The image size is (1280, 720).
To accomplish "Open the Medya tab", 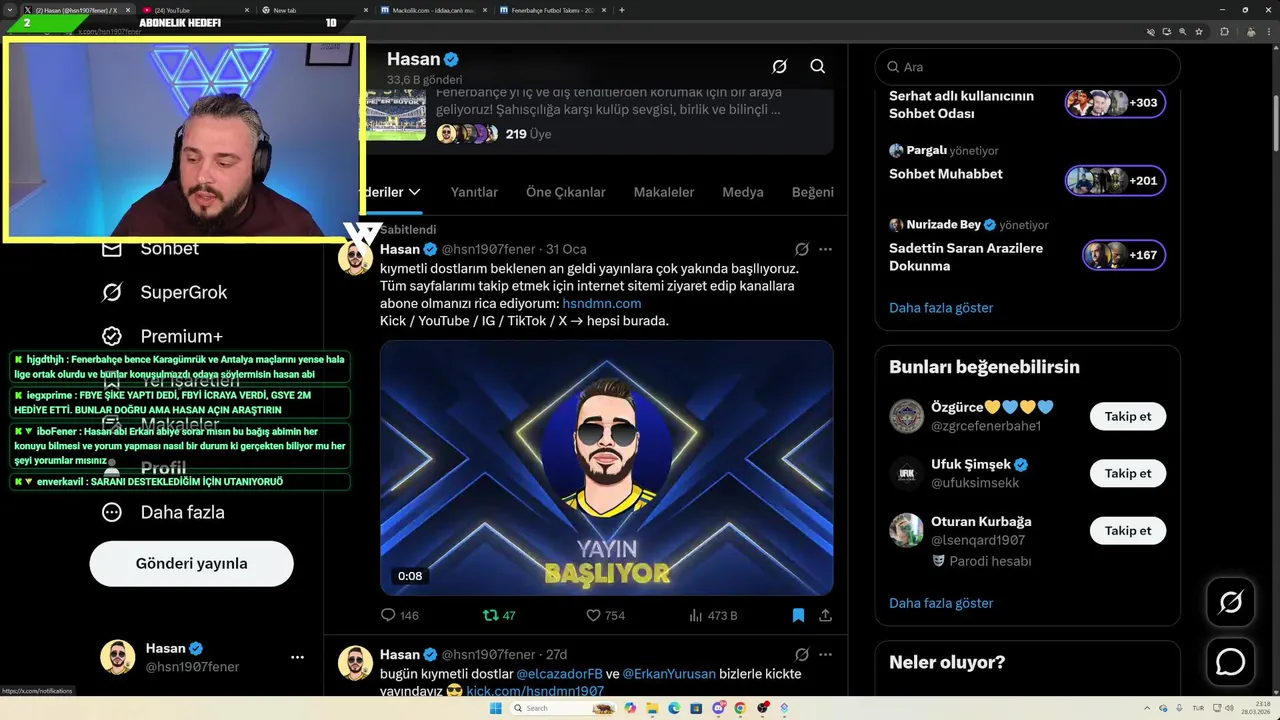I will click(743, 192).
